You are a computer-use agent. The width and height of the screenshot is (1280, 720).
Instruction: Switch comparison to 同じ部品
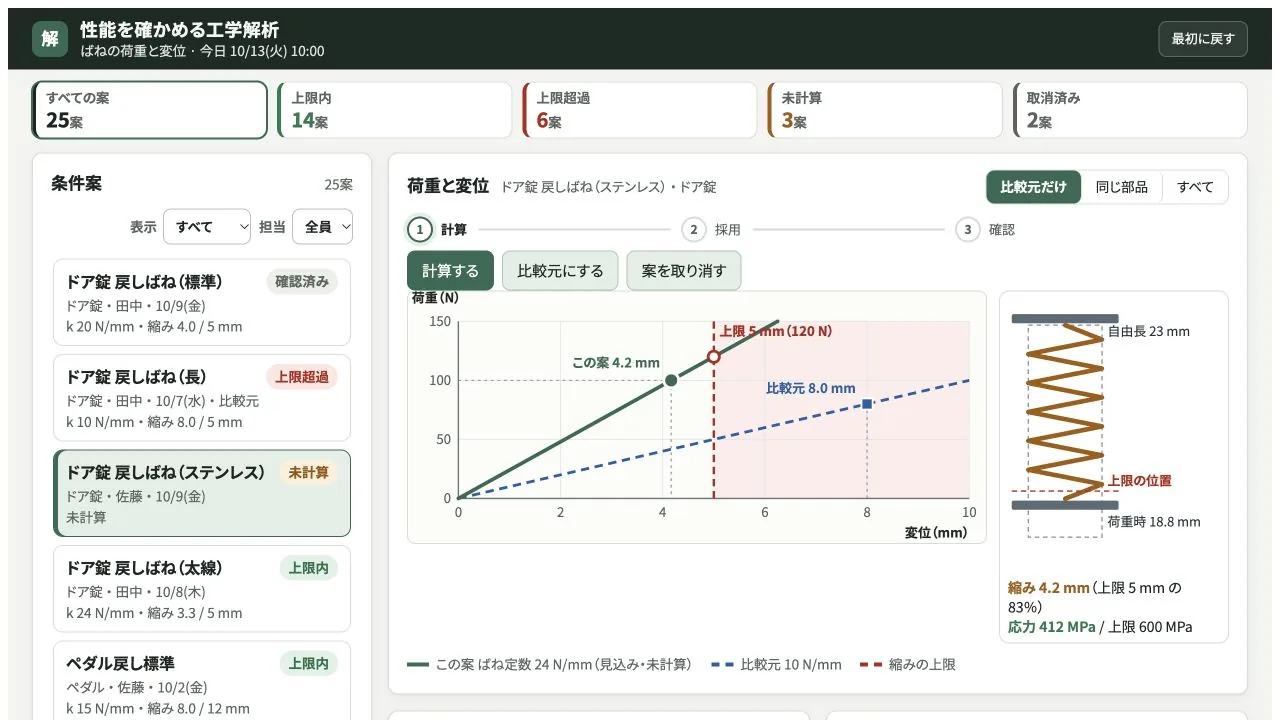coord(1122,187)
